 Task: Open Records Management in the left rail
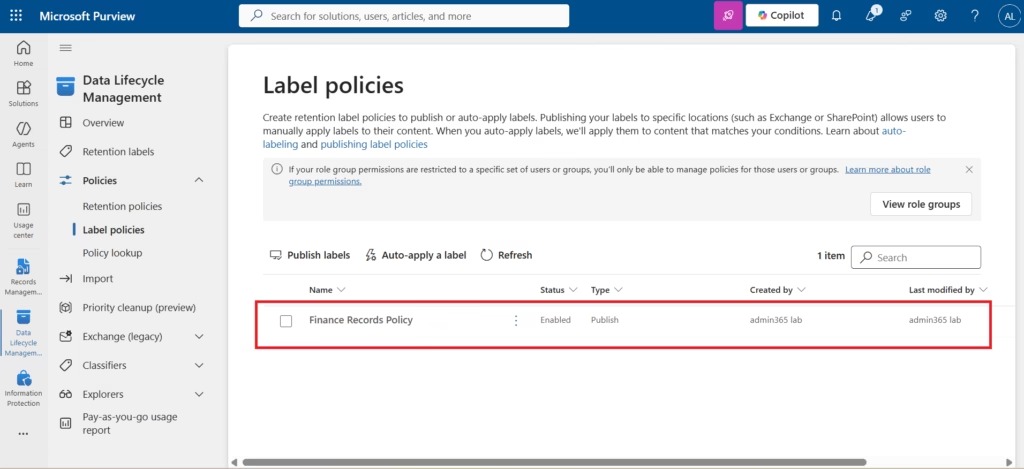tap(24, 277)
